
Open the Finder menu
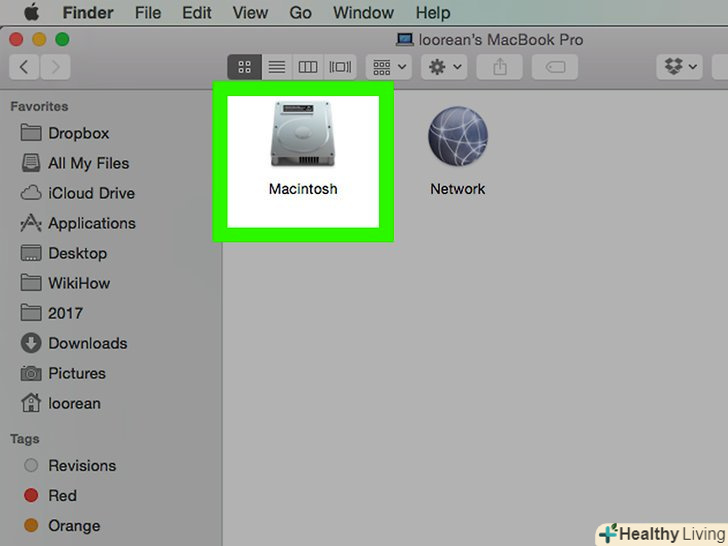tap(88, 13)
